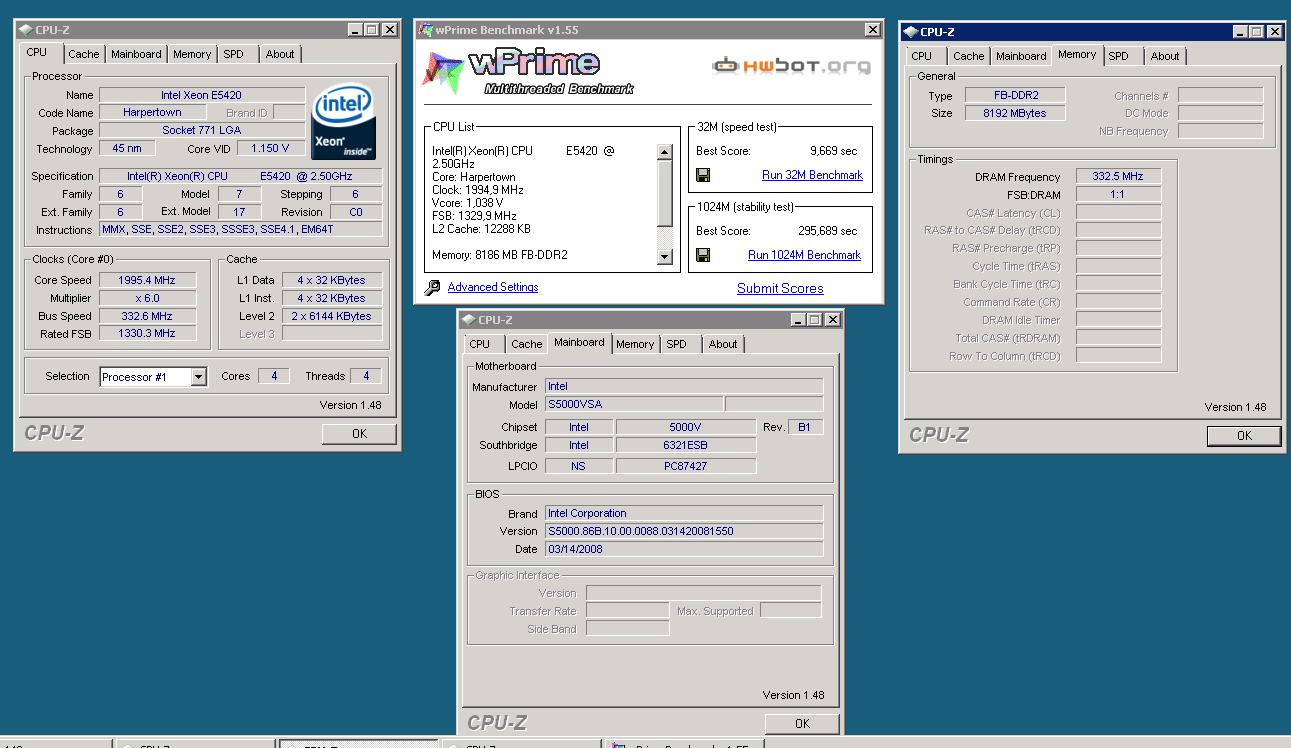Click the 9,669 sec best score
1291x748 pixels.
833,151
